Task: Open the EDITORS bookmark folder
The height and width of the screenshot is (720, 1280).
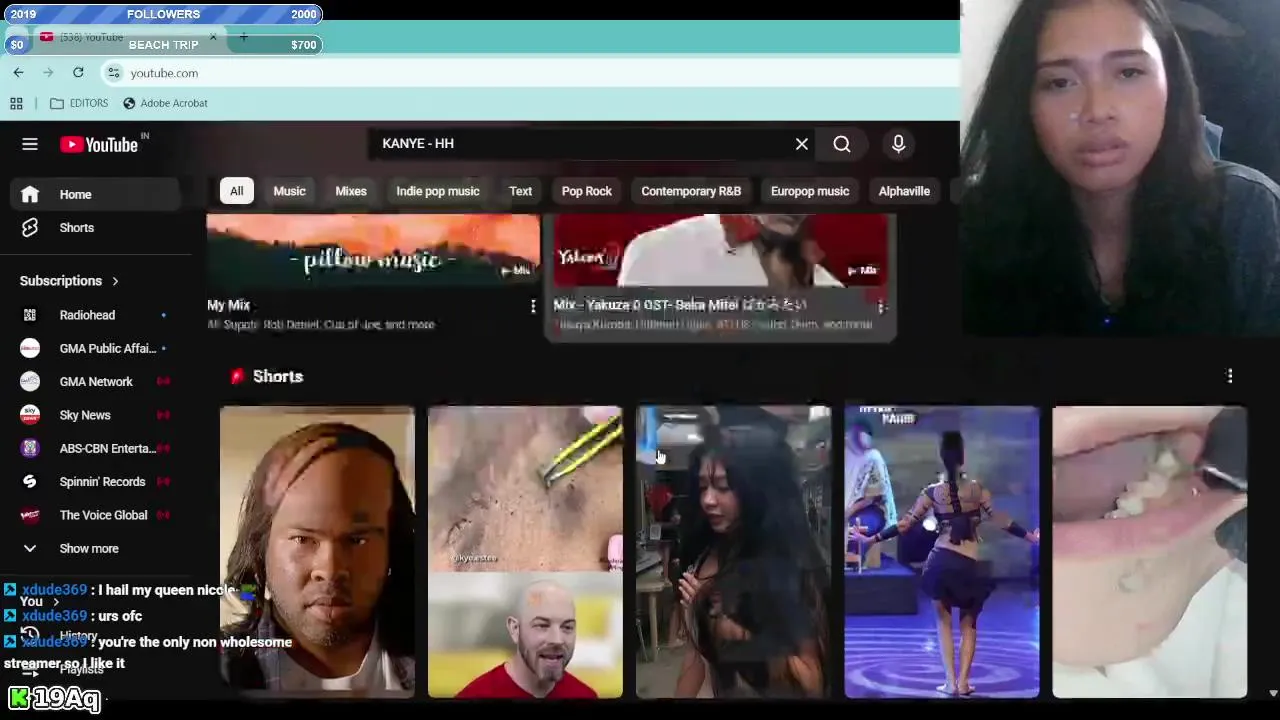Action: [x=79, y=103]
